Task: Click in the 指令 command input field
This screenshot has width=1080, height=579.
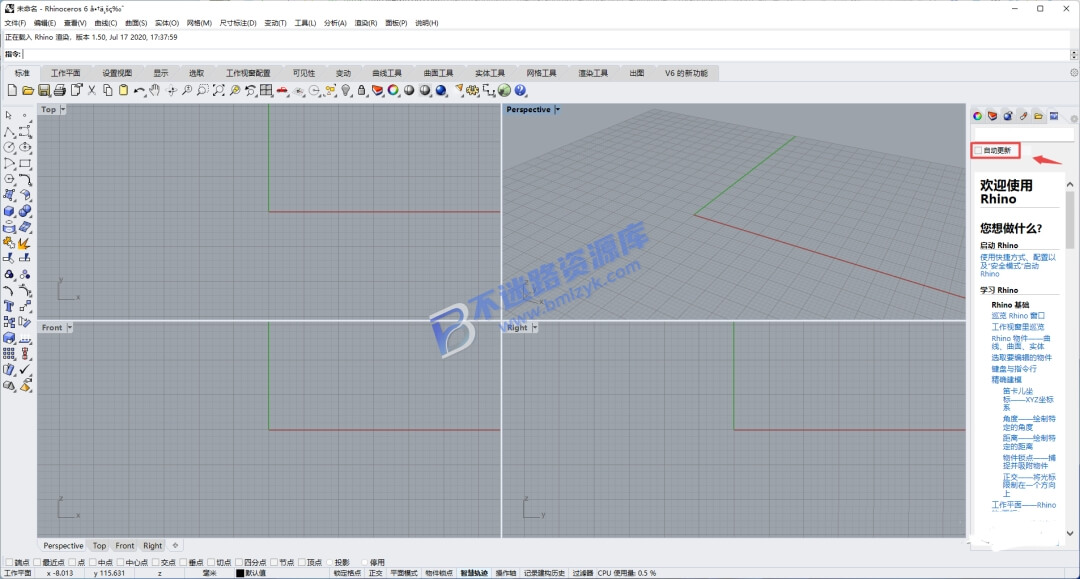Action: [546, 54]
